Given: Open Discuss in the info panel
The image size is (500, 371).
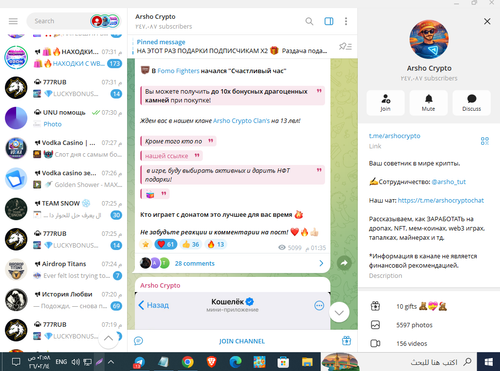Looking at the screenshot, I should 471,103.
